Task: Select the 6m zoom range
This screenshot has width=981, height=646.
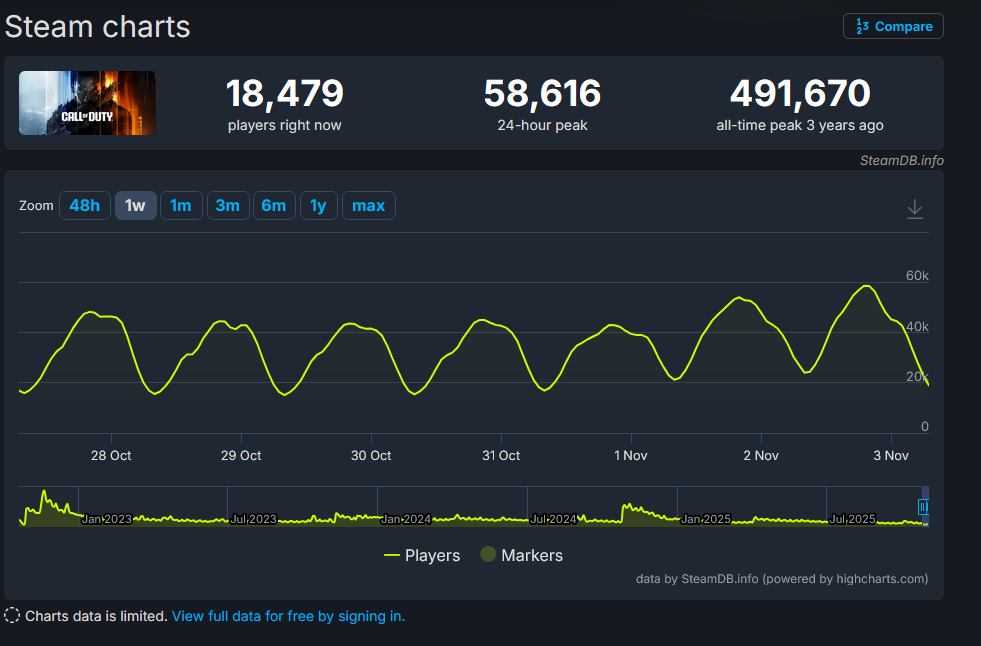Action: point(274,205)
